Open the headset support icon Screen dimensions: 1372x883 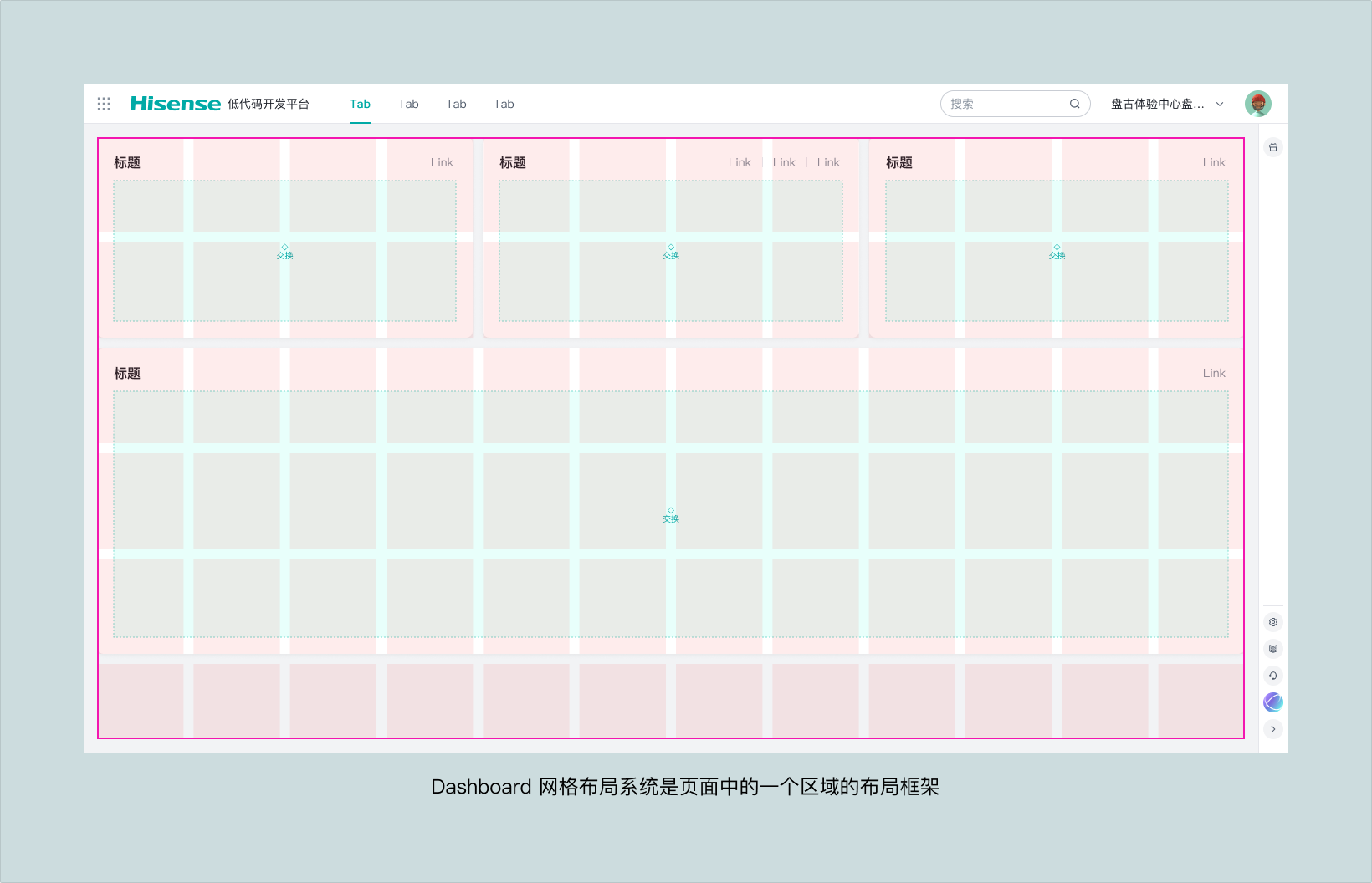[x=1273, y=676]
